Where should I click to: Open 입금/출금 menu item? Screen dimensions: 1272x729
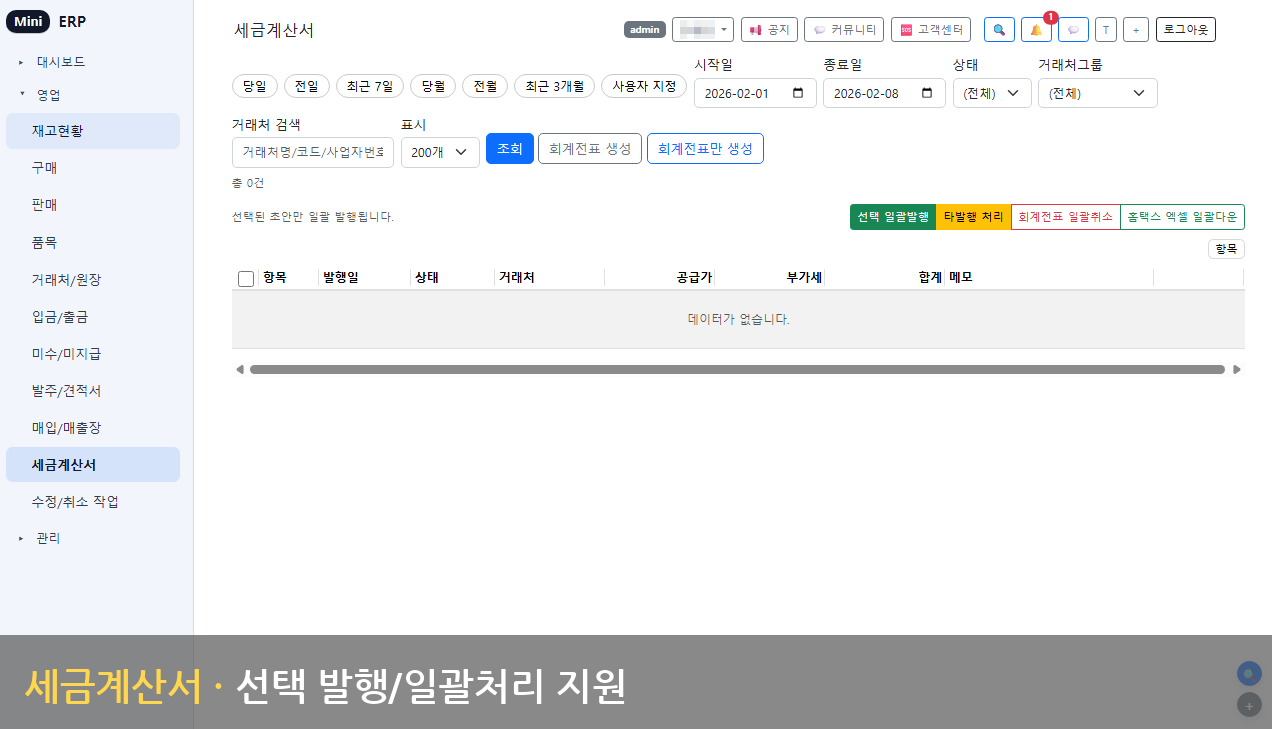(x=93, y=316)
